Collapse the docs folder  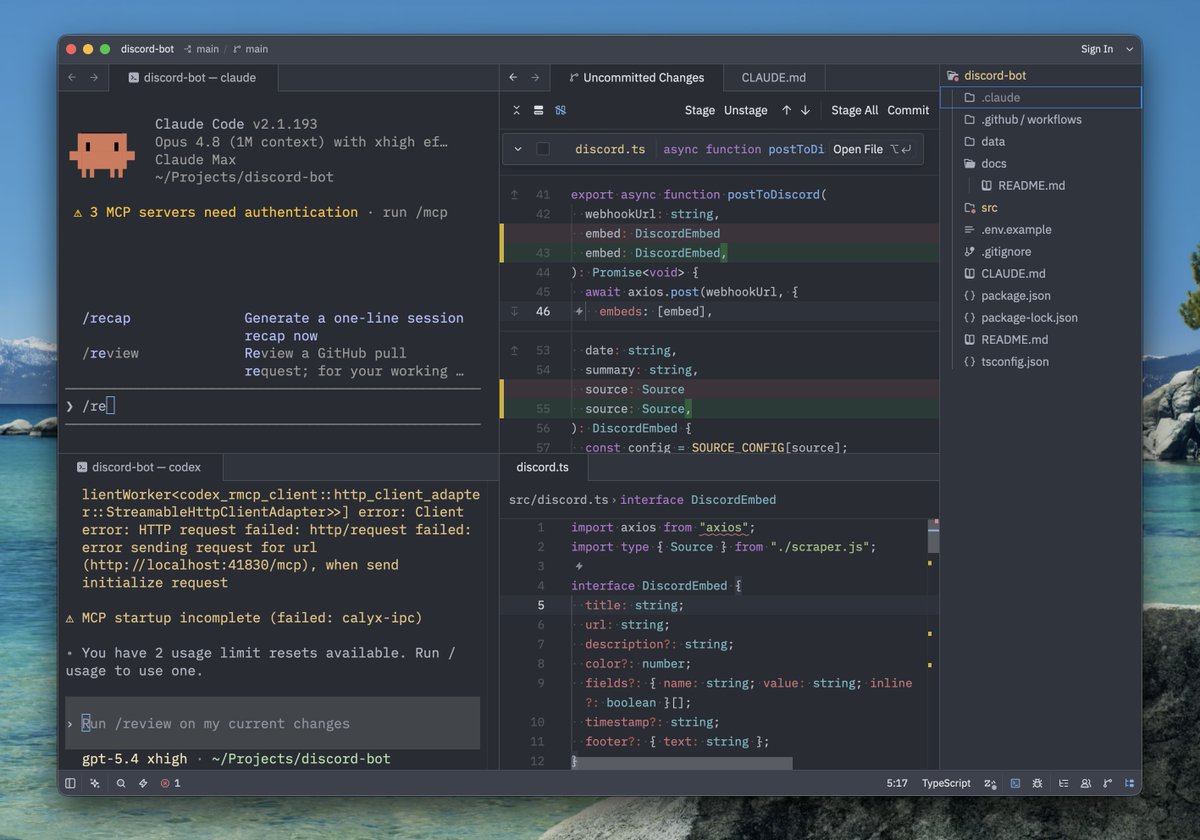(x=1041, y=164)
